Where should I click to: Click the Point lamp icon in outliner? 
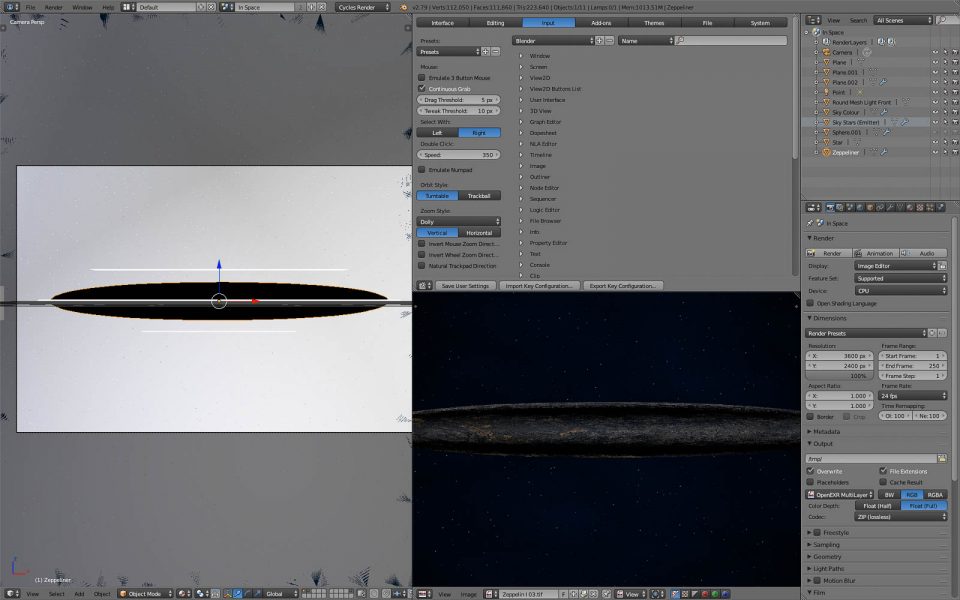(x=827, y=92)
